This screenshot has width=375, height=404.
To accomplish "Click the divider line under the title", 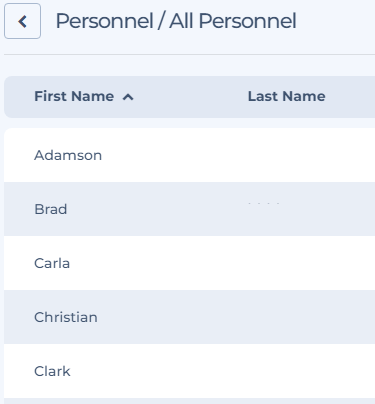I will coord(189,54).
